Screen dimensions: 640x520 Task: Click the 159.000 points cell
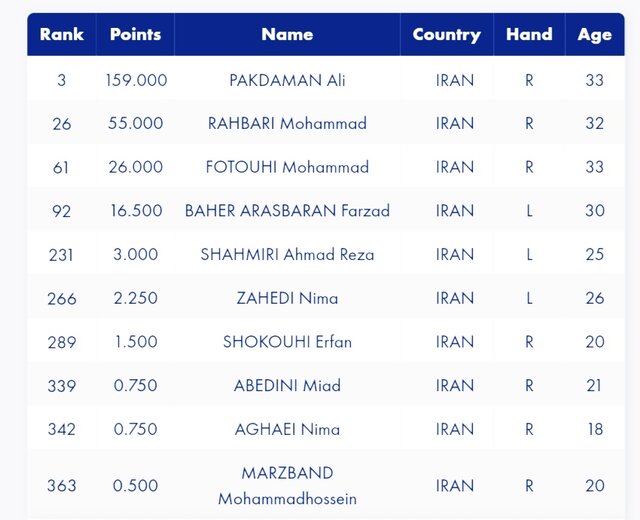tap(135, 80)
